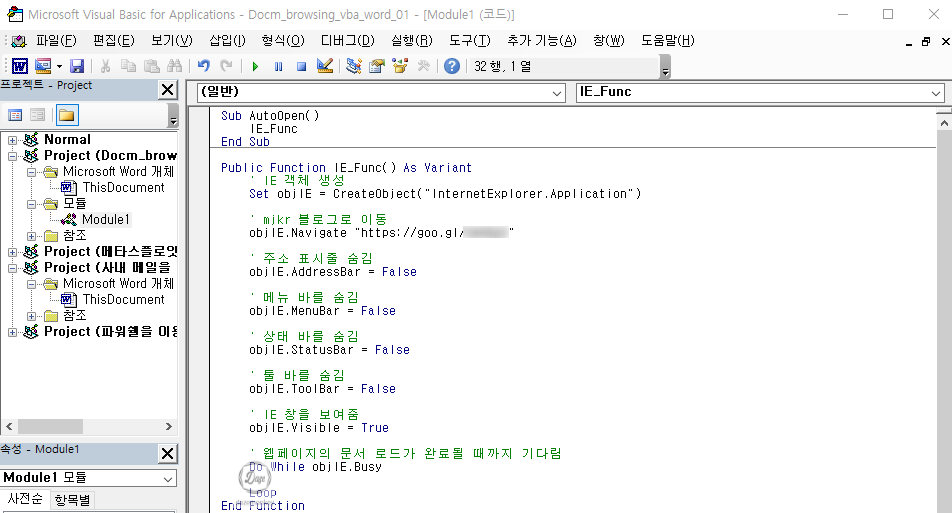Click the VBA icon in the menu bar
This screenshot has height=513, width=952.
click(x=19, y=41)
